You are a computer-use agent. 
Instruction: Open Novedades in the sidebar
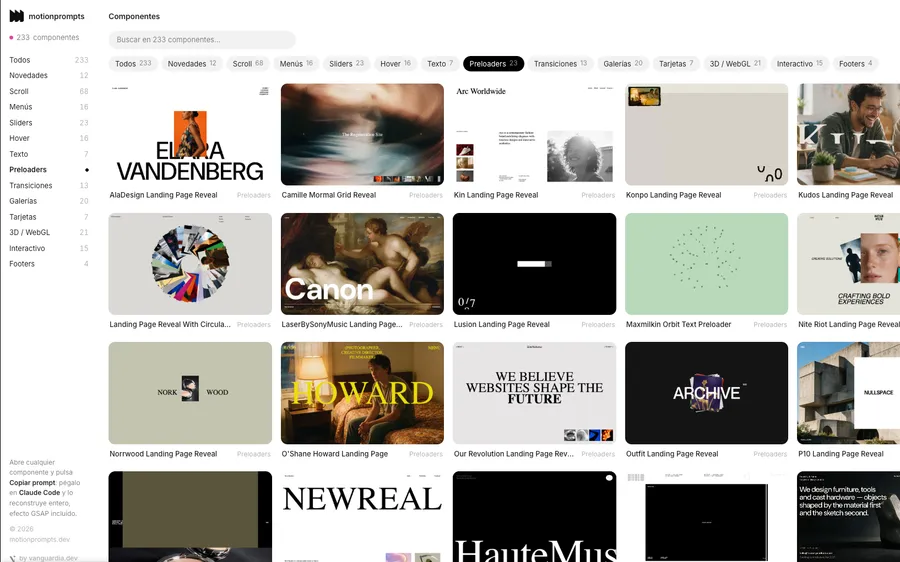click(x=49, y=75)
